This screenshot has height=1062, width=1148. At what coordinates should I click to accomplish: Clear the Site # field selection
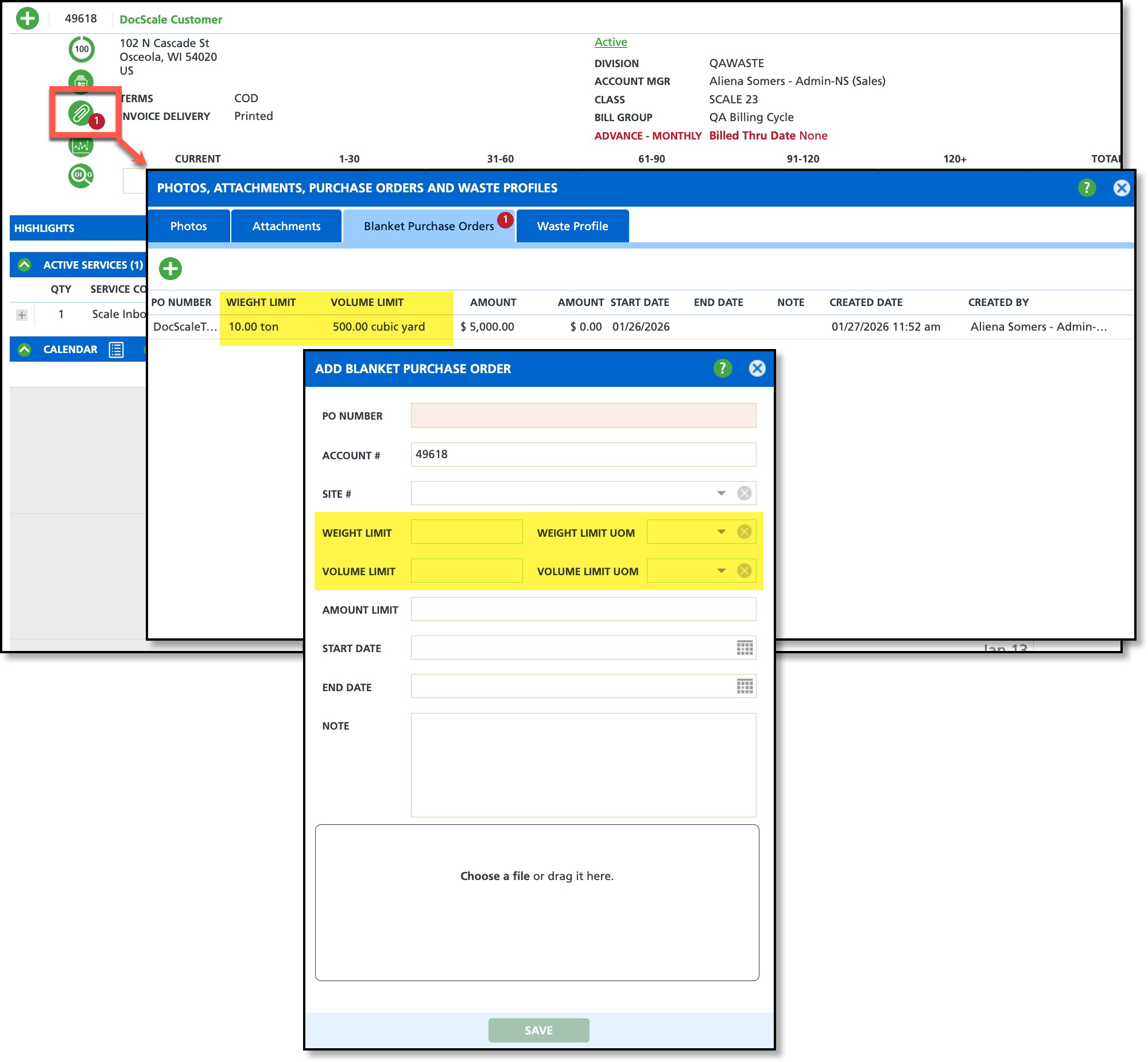(743, 493)
